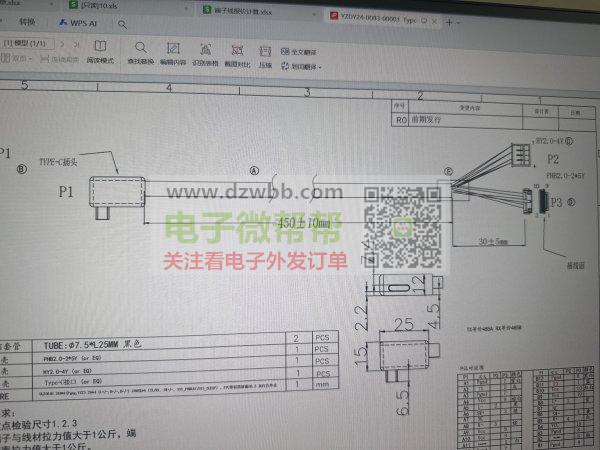Screen dimensions: 600x450
Task: Click the column 4 marker on the drawing border
Action: pyautogui.click(x=169, y=88)
